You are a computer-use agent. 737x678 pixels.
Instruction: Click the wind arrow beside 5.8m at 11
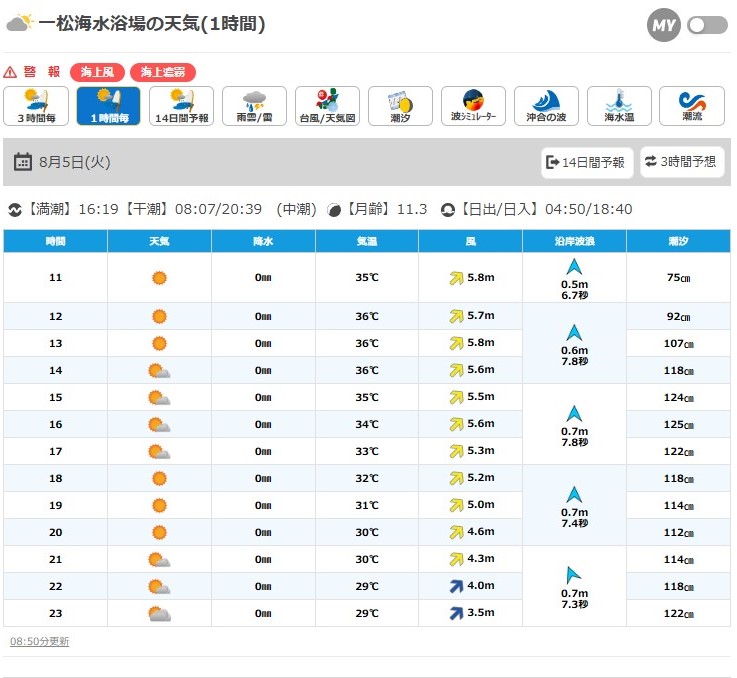click(456, 278)
